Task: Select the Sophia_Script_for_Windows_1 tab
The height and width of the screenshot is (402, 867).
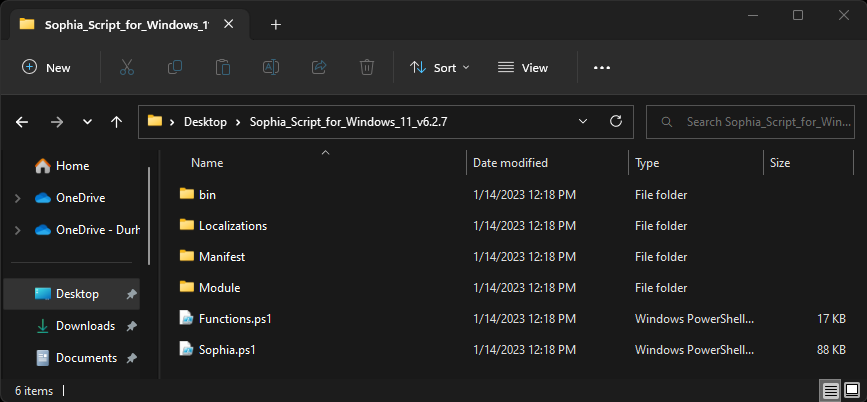Action: coord(127,24)
